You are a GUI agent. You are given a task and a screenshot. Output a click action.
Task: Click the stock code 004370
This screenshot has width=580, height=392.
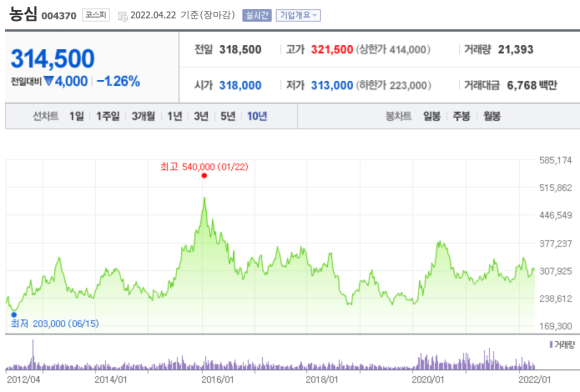point(59,16)
